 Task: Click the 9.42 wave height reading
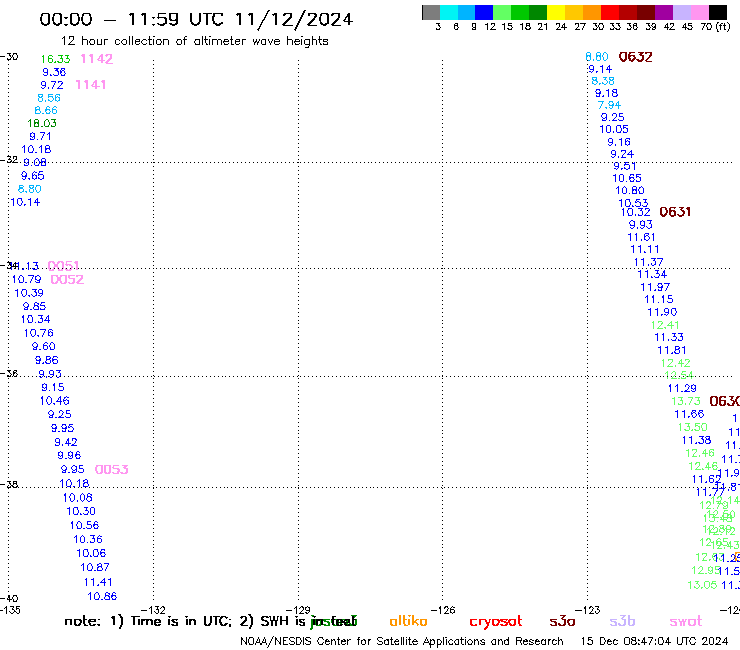point(66,442)
